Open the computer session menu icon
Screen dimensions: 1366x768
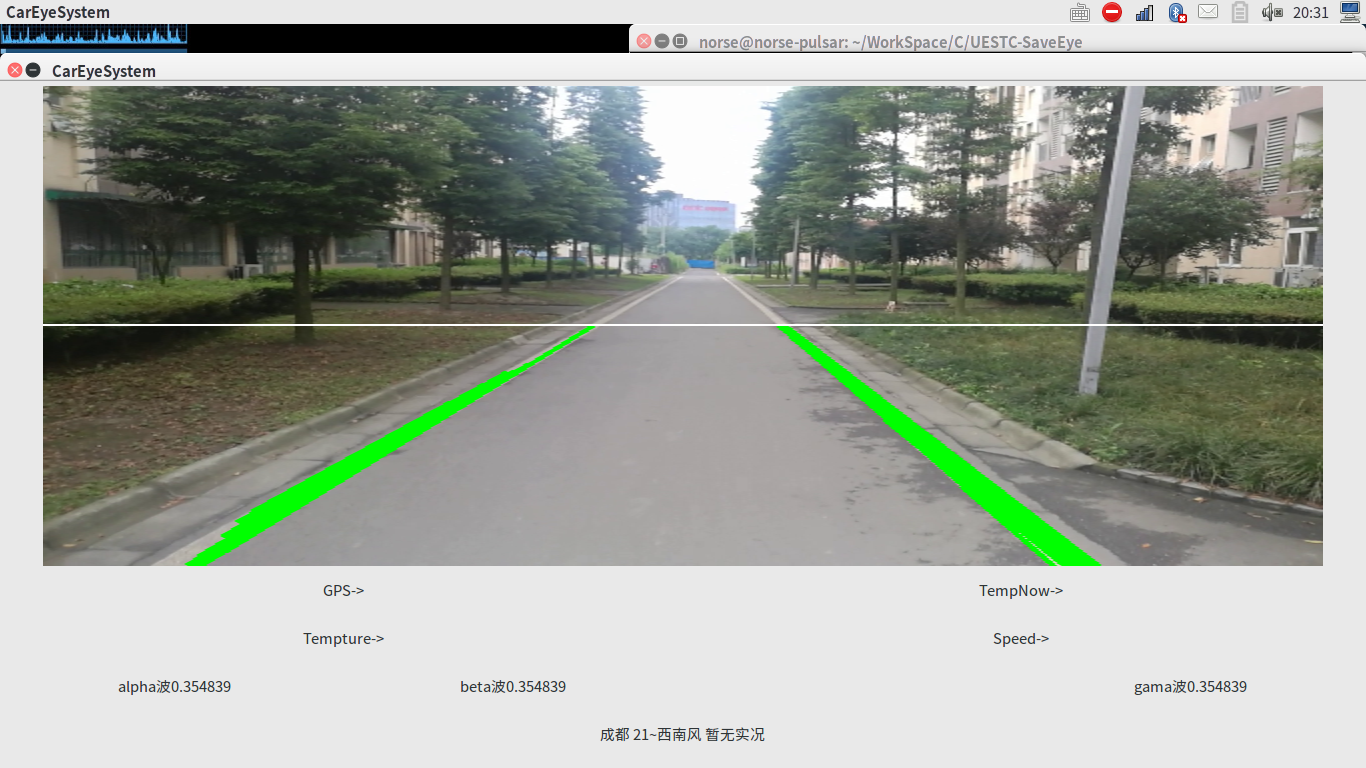(1350, 12)
